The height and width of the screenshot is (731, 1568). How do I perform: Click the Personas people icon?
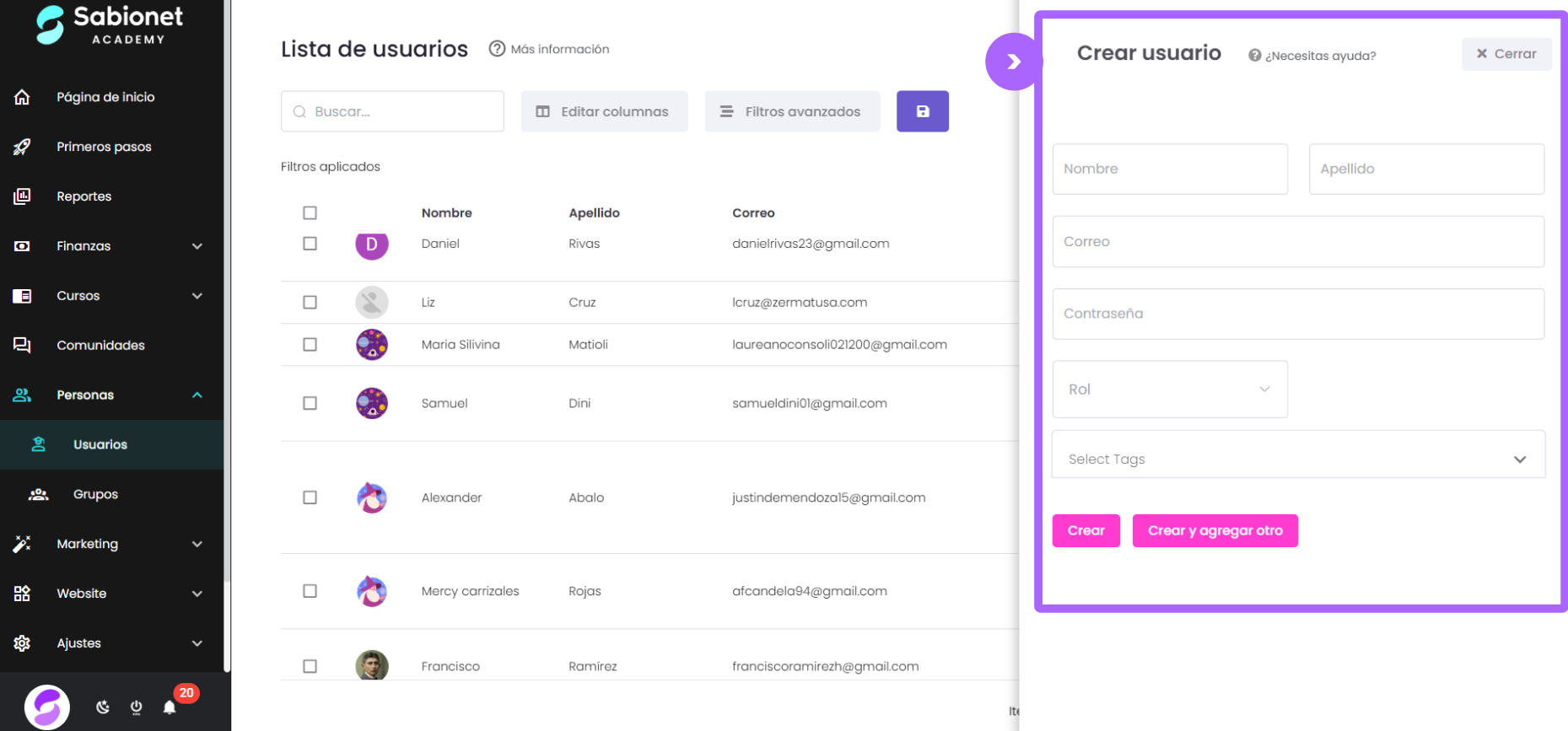tap(22, 395)
